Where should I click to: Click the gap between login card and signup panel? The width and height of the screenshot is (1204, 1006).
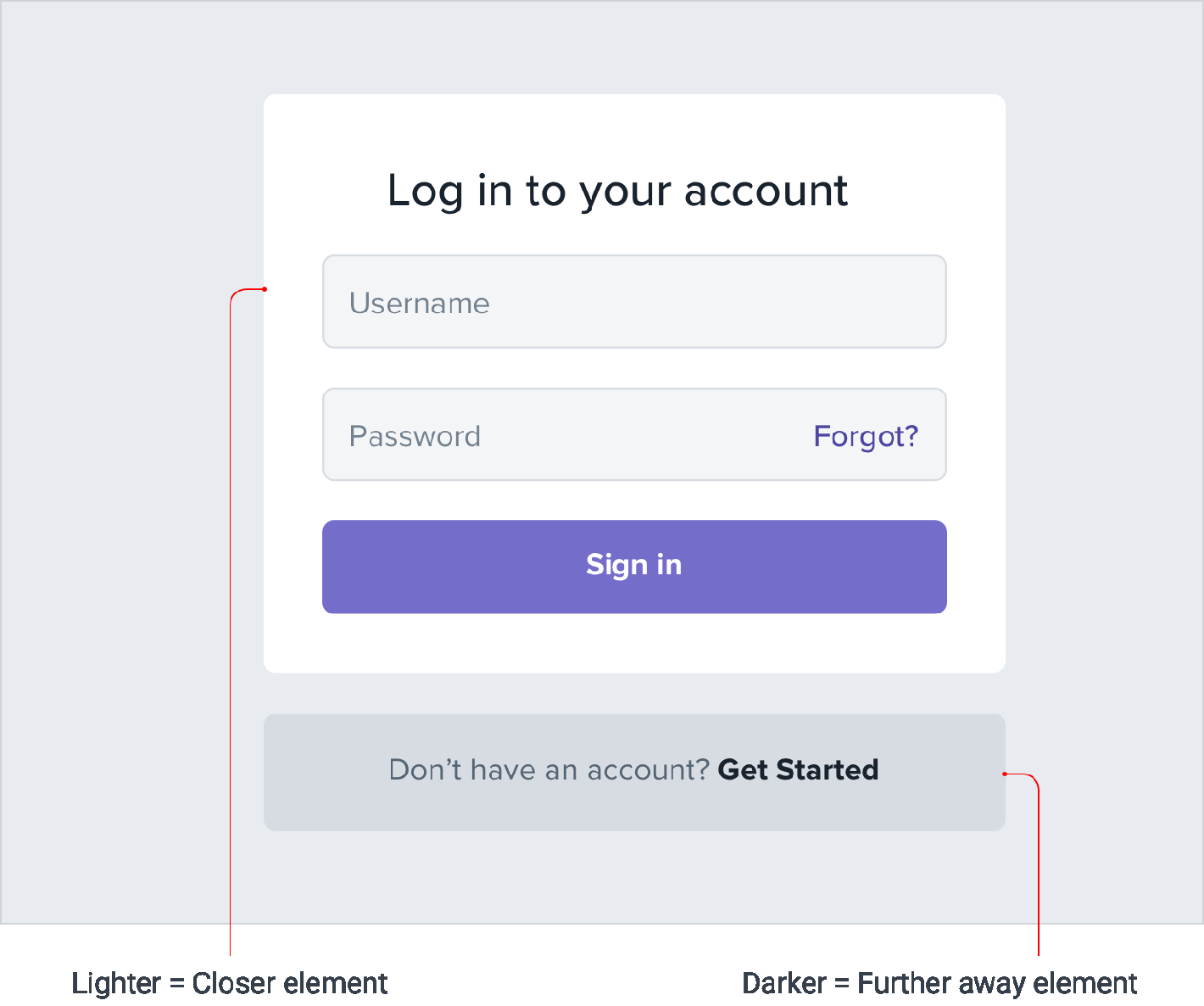[634, 693]
